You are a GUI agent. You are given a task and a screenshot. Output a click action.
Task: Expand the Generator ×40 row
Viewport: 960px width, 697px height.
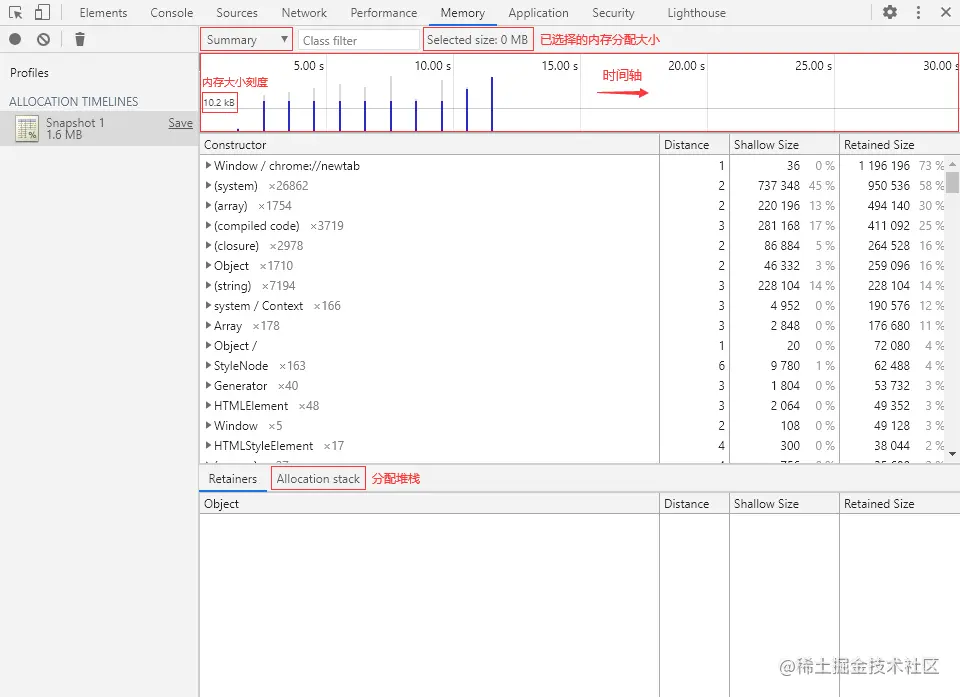click(x=208, y=386)
